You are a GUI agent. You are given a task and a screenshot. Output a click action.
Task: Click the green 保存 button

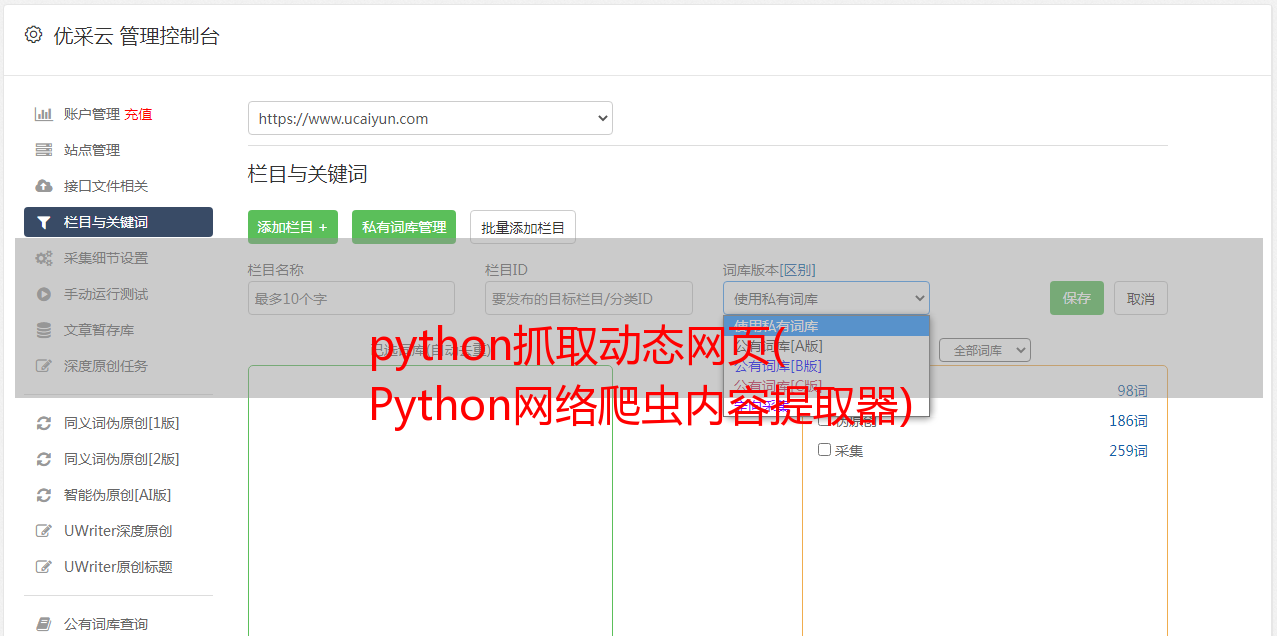pyautogui.click(x=1077, y=298)
